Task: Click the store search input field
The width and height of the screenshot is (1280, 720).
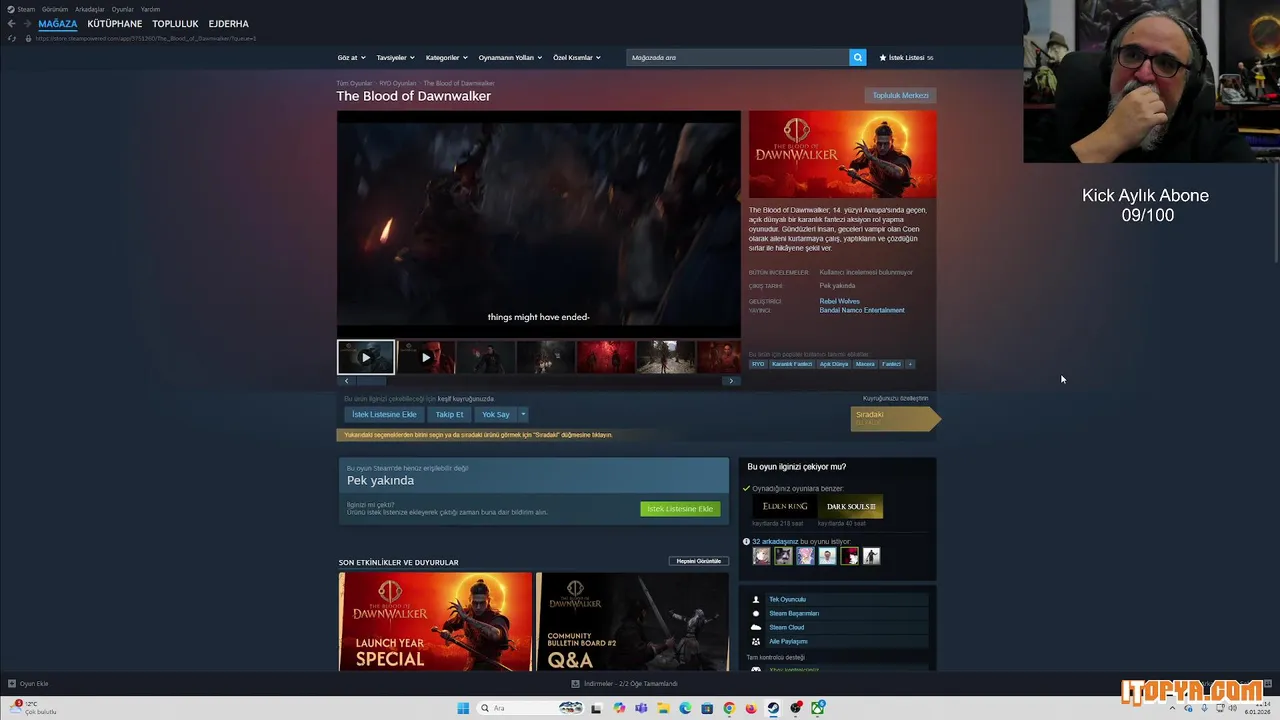Action: [738, 57]
